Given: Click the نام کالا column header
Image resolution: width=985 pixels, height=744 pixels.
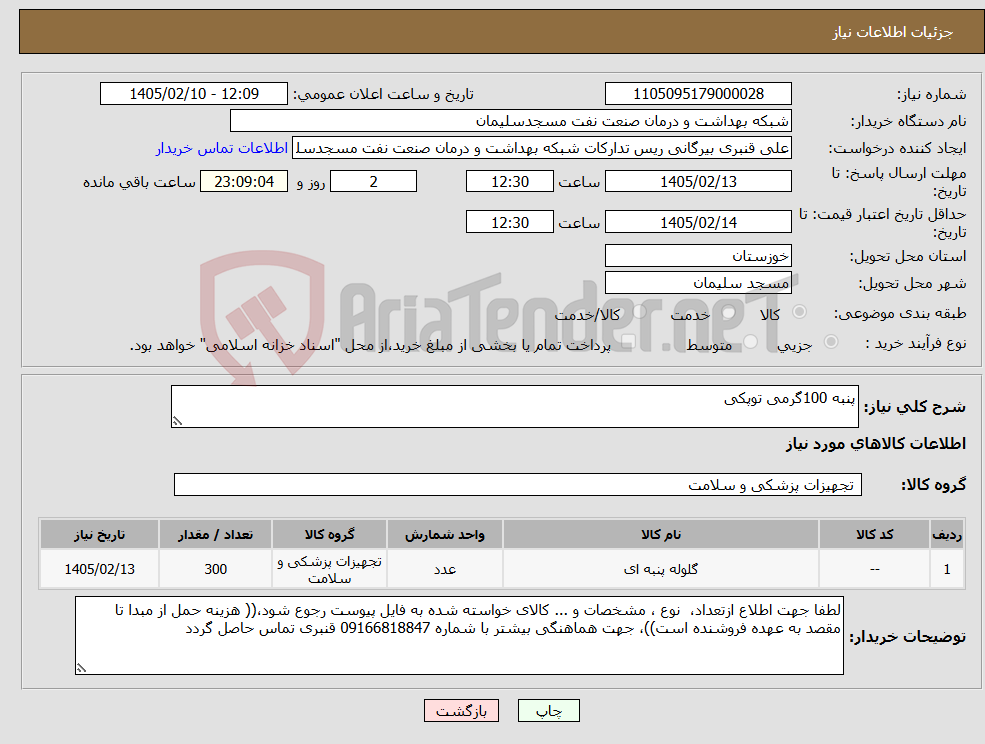Looking at the screenshot, I should click(x=661, y=535).
